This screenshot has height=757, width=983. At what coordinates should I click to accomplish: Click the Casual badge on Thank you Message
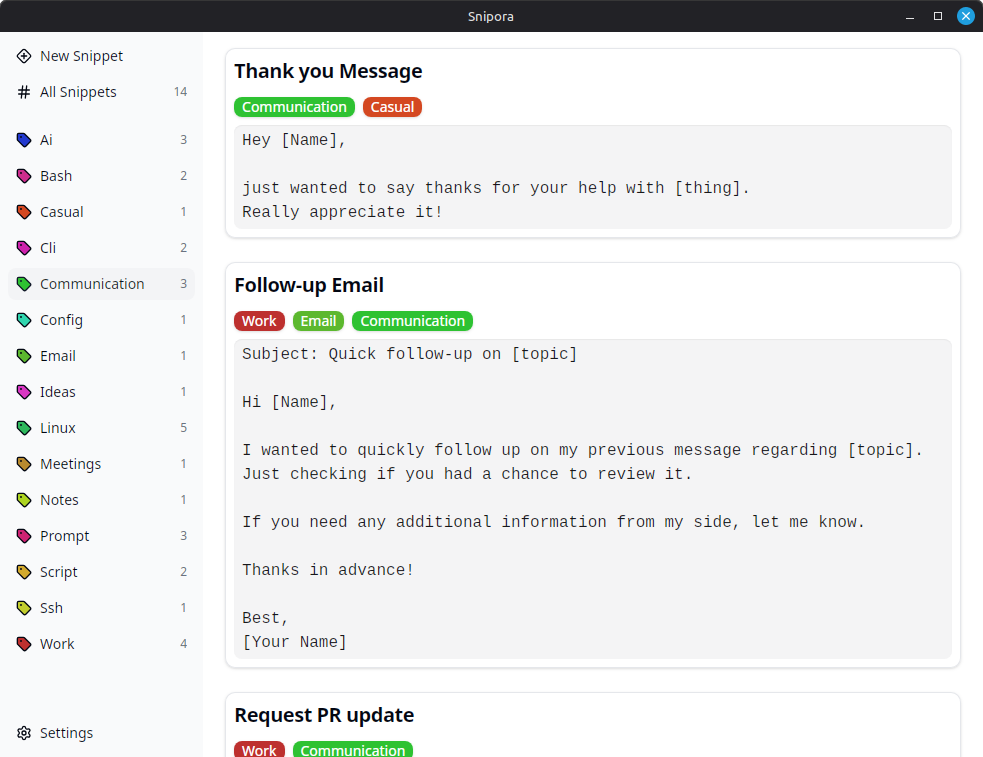pyautogui.click(x=392, y=107)
